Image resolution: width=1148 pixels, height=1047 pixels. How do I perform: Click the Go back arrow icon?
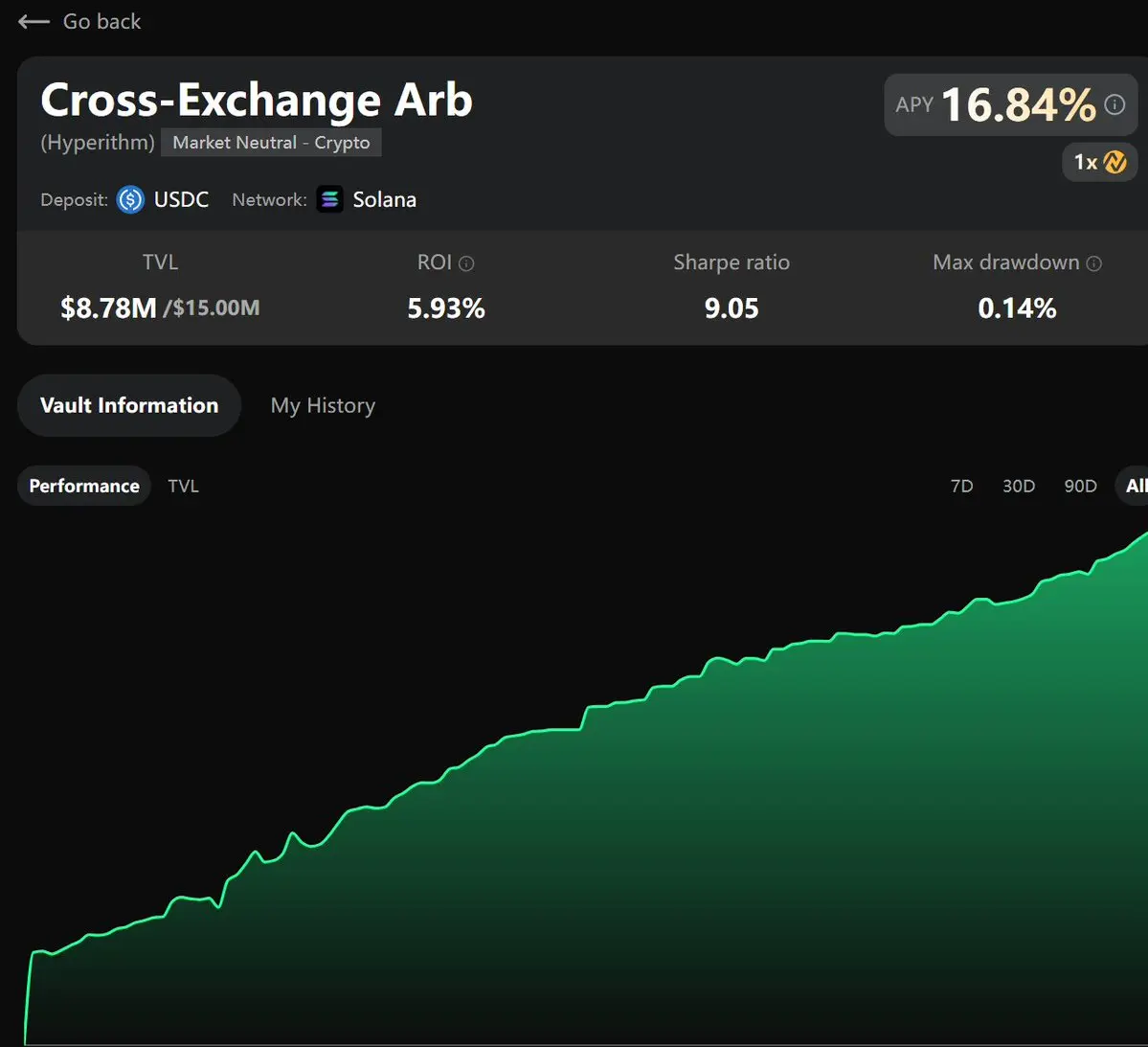[x=34, y=22]
